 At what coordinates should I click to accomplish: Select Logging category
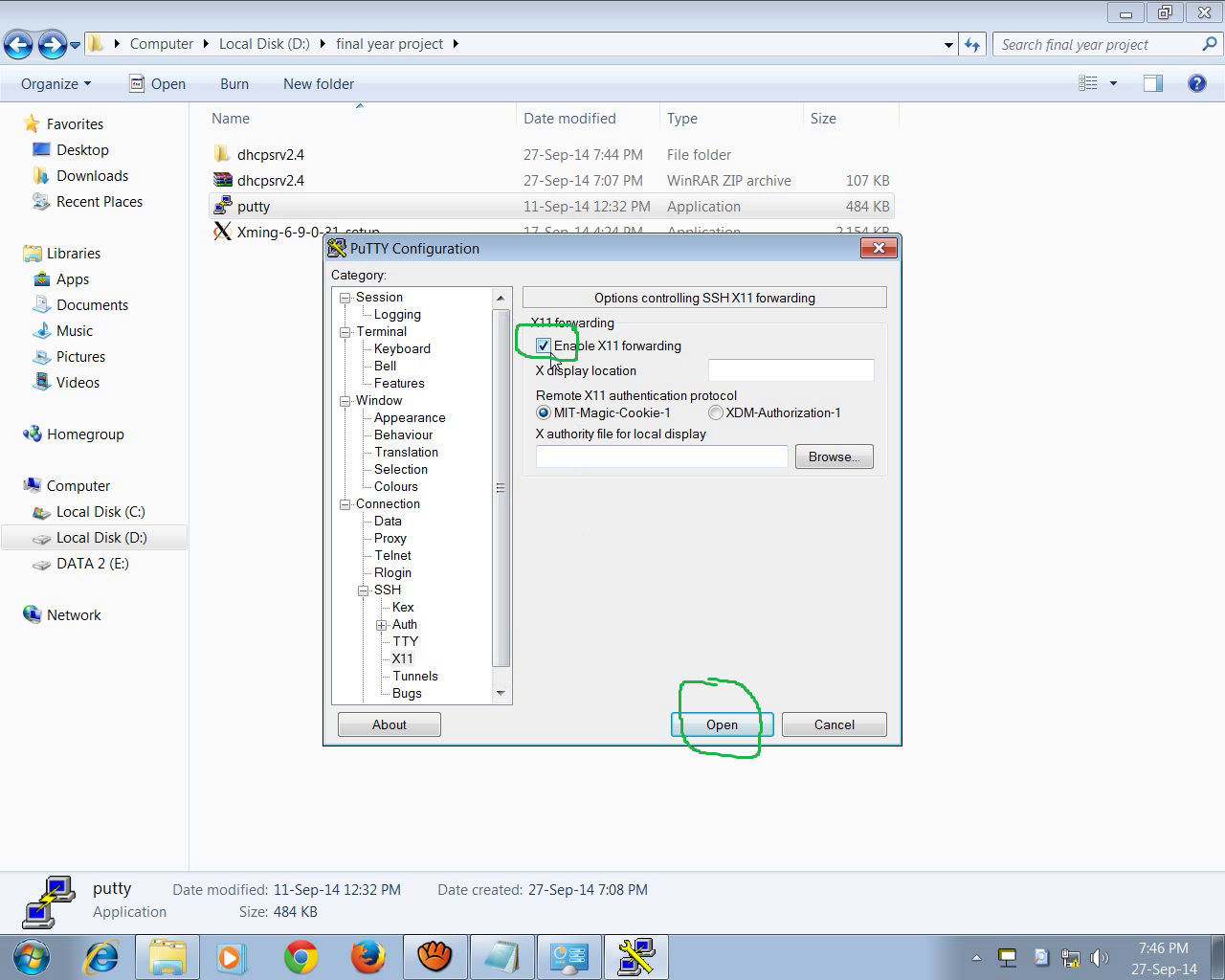397,314
